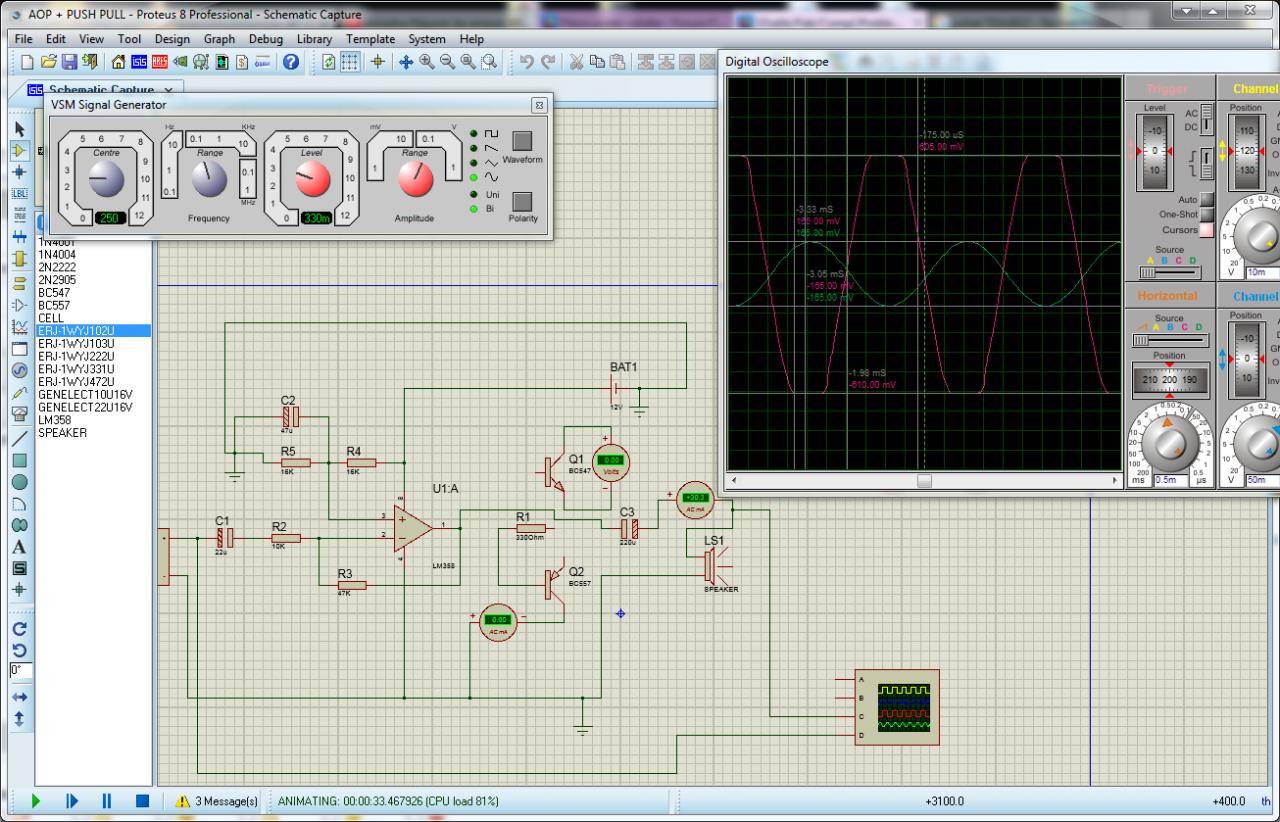This screenshot has width=1280, height=822.
Task: Open the Library menu
Action: coord(315,39)
